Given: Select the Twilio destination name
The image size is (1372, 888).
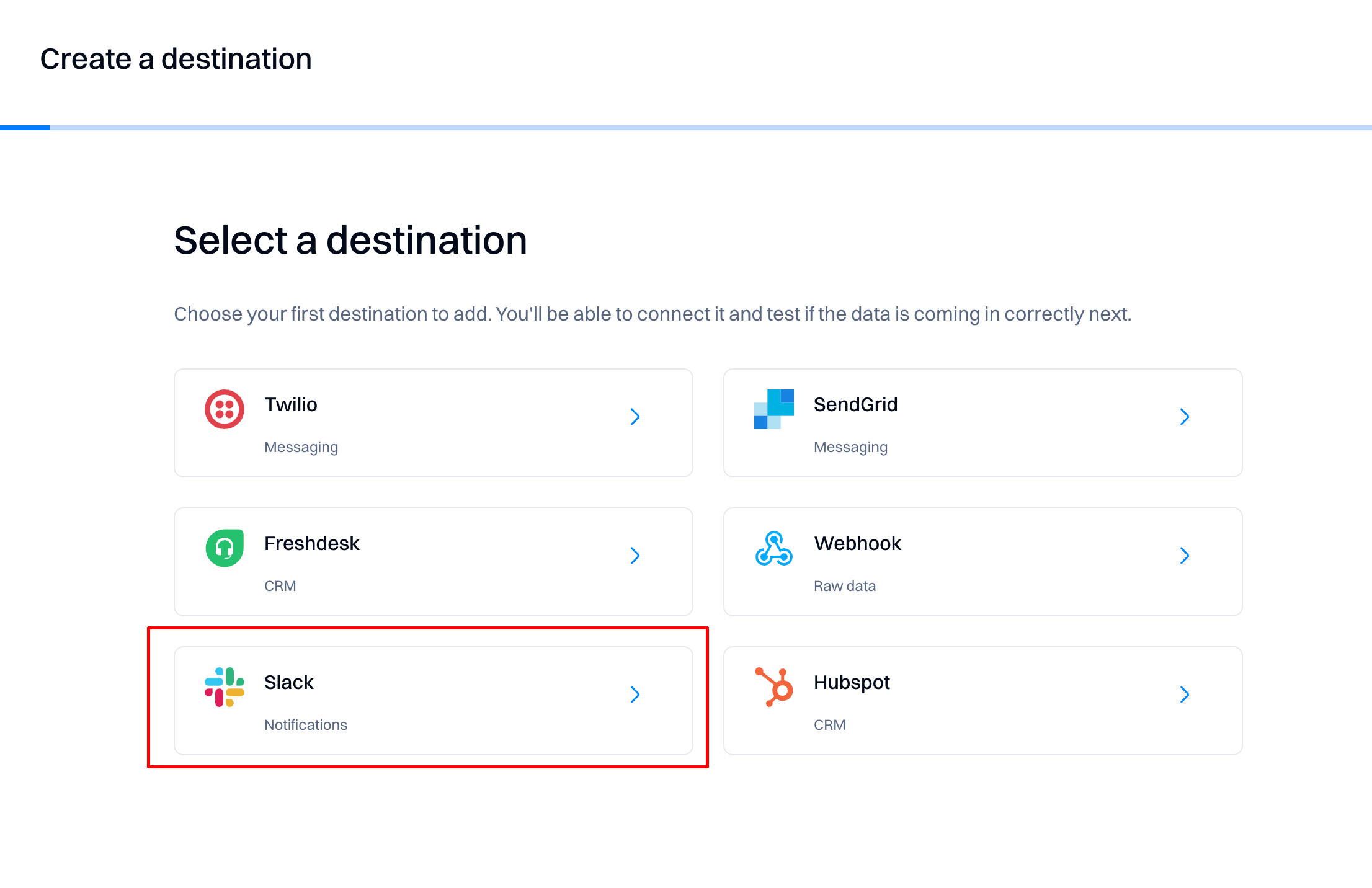Looking at the screenshot, I should click(x=290, y=404).
